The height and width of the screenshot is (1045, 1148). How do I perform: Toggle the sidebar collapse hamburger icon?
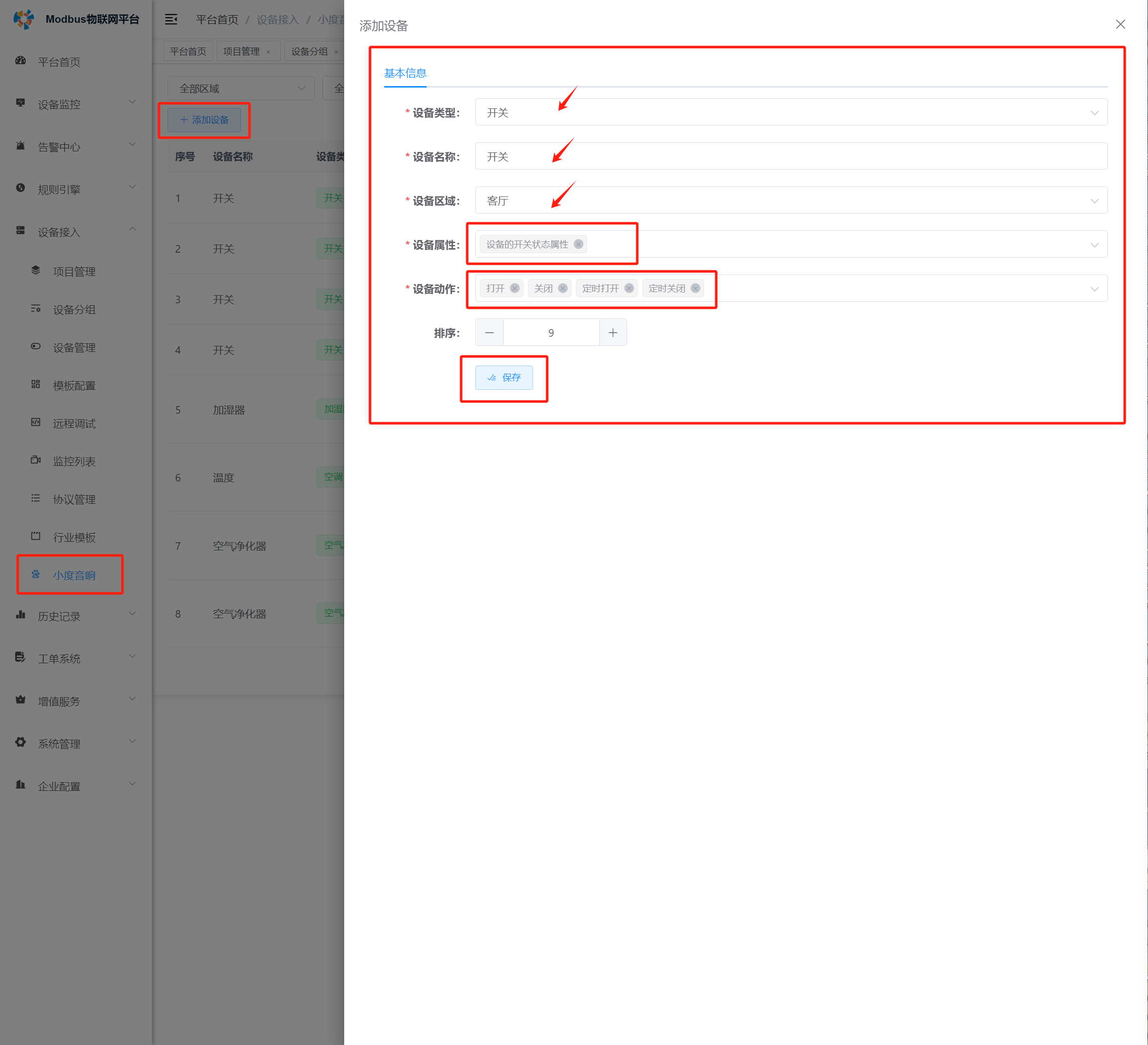pyautogui.click(x=171, y=19)
